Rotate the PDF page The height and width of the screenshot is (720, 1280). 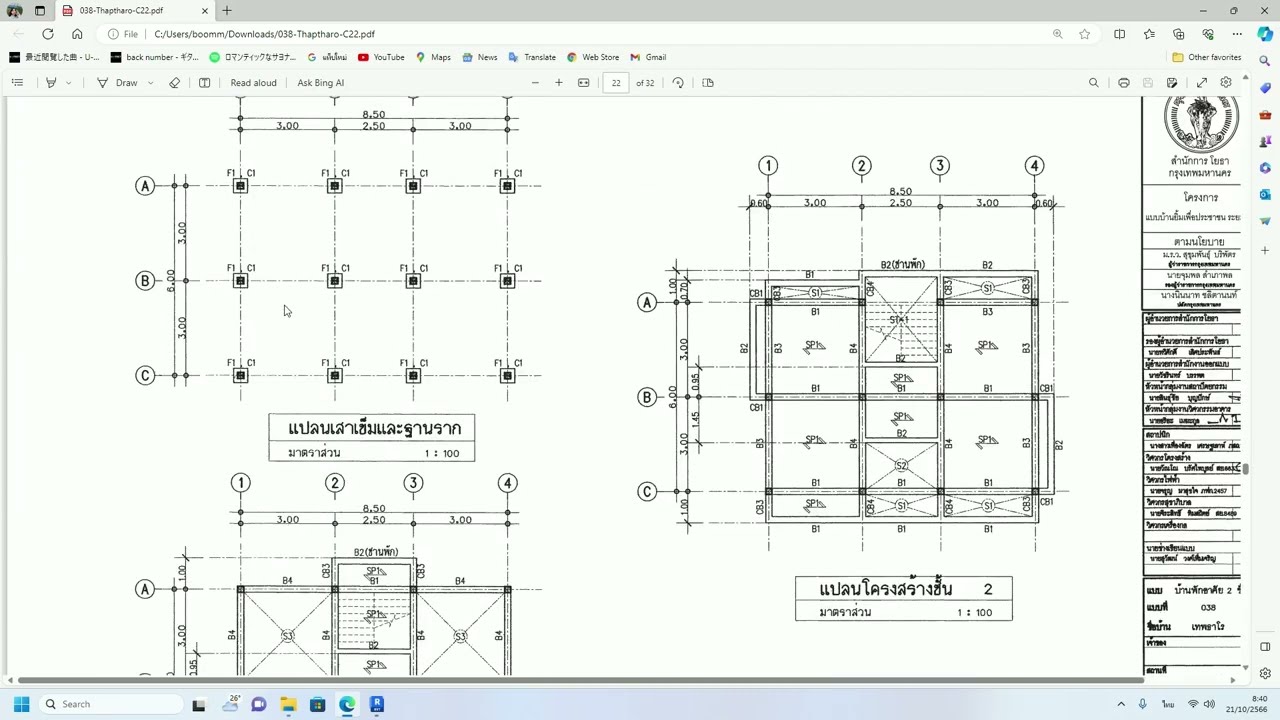[x=678, y=83]
